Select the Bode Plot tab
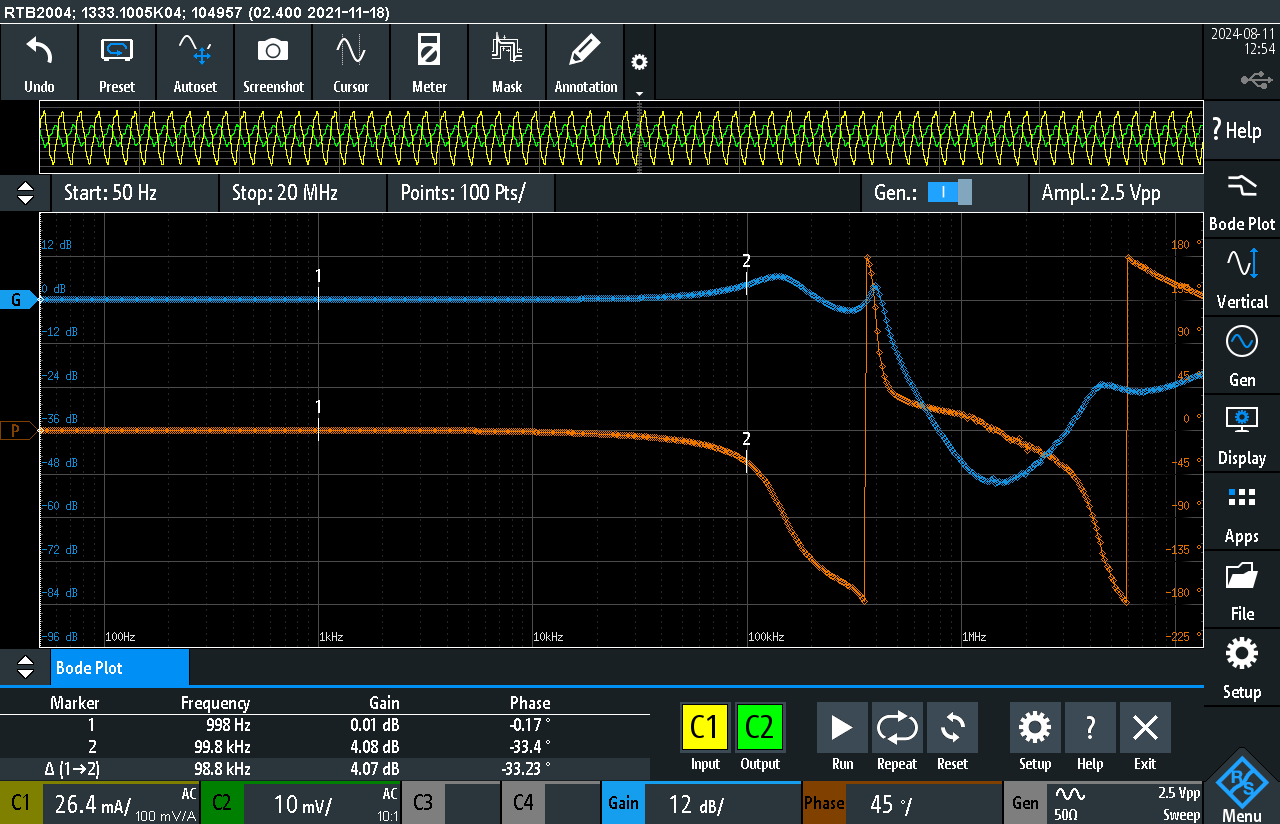Image resolution: width=1280 pixels, height=824 pixels. pos(119,667)
